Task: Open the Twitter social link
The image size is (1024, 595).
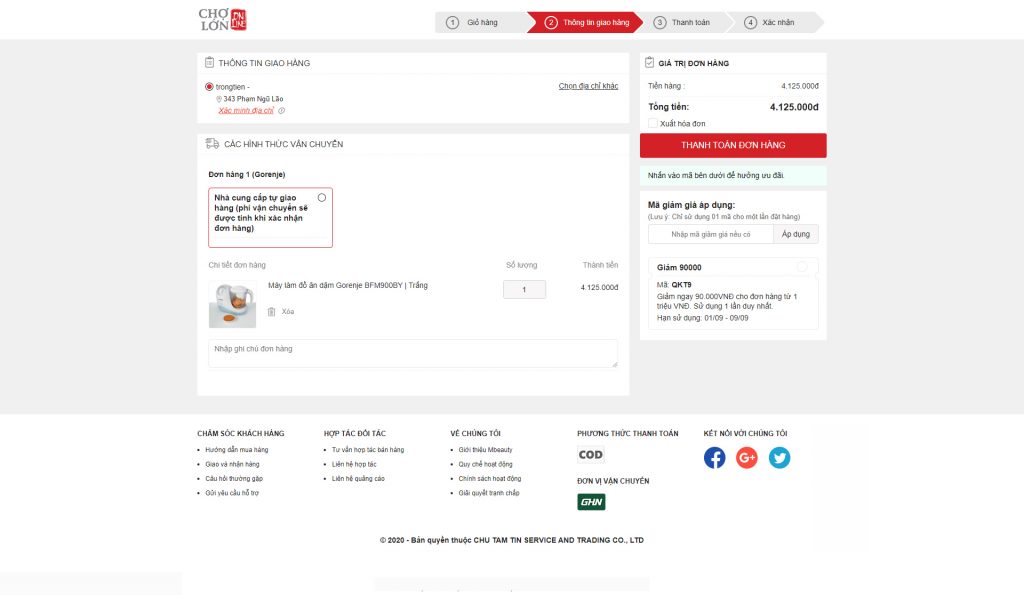Action: (x=779, y=458)
